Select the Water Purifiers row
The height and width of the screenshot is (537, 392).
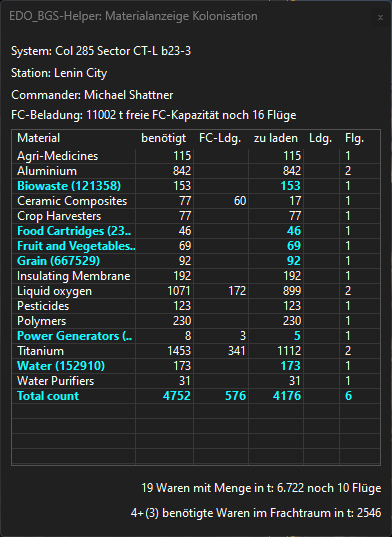click(x=196, y=381)
